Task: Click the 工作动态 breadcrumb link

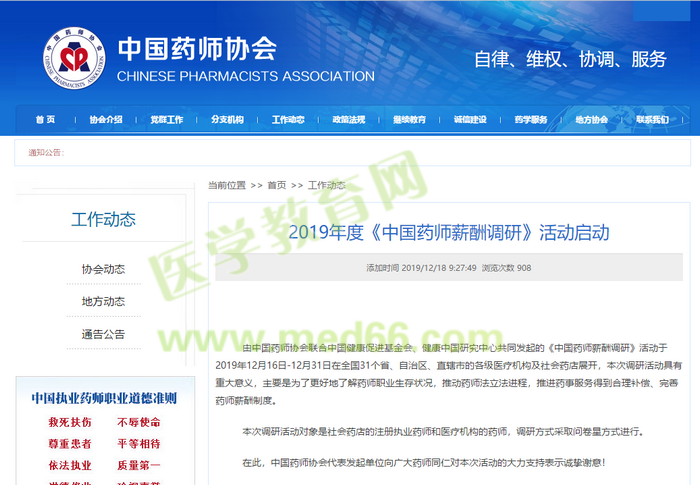Action: (x=326, y=185)
